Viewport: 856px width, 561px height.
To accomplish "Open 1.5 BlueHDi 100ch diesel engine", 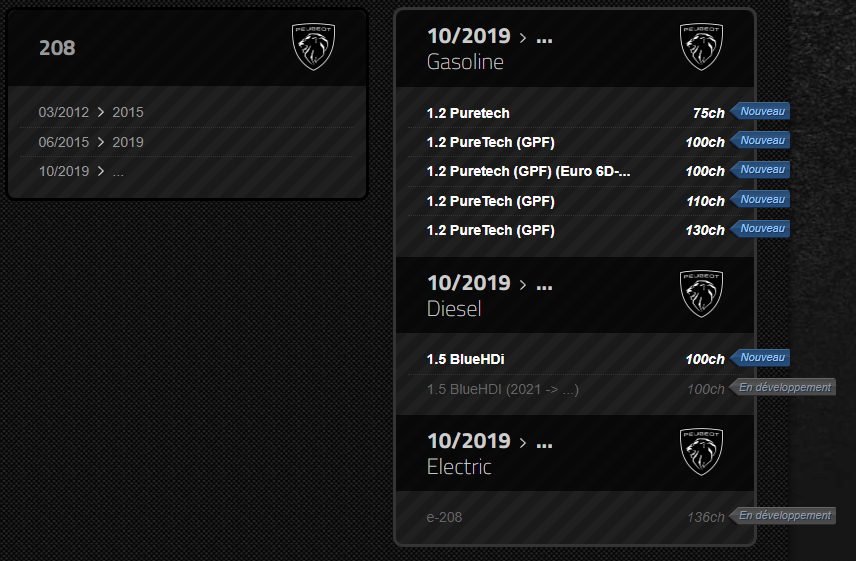I will click(575, 359).
